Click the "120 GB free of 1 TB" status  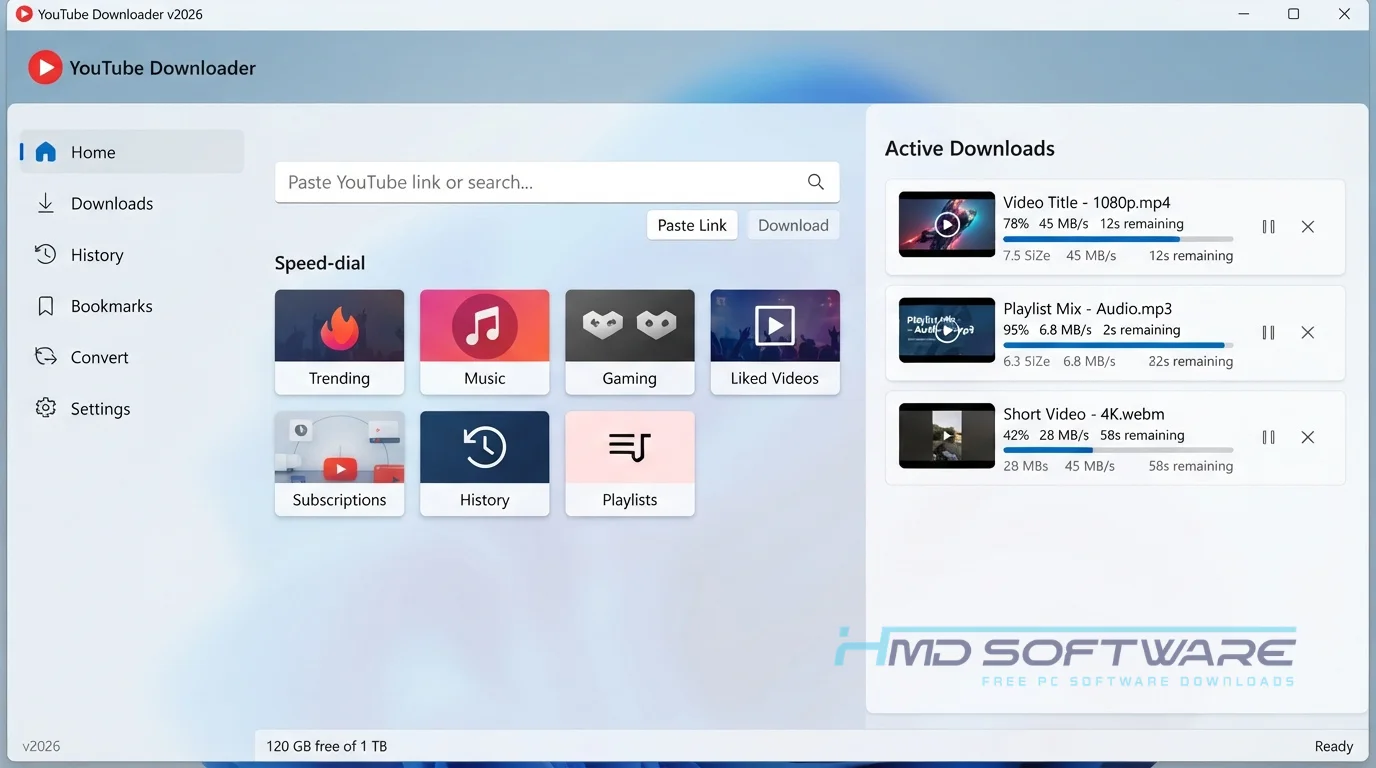pos(326,746)
